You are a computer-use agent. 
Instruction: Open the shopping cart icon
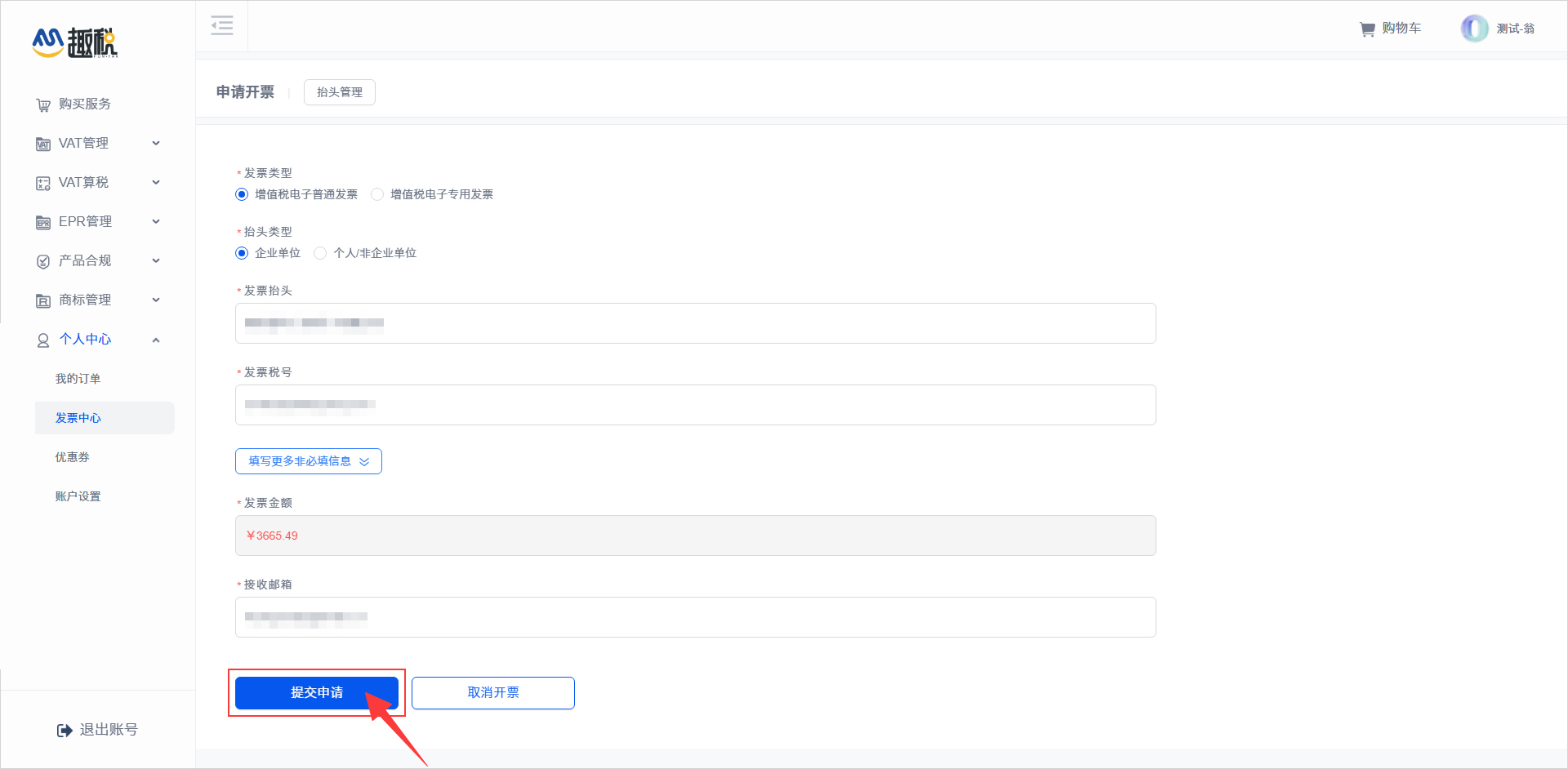click(x=1367, y=29)
